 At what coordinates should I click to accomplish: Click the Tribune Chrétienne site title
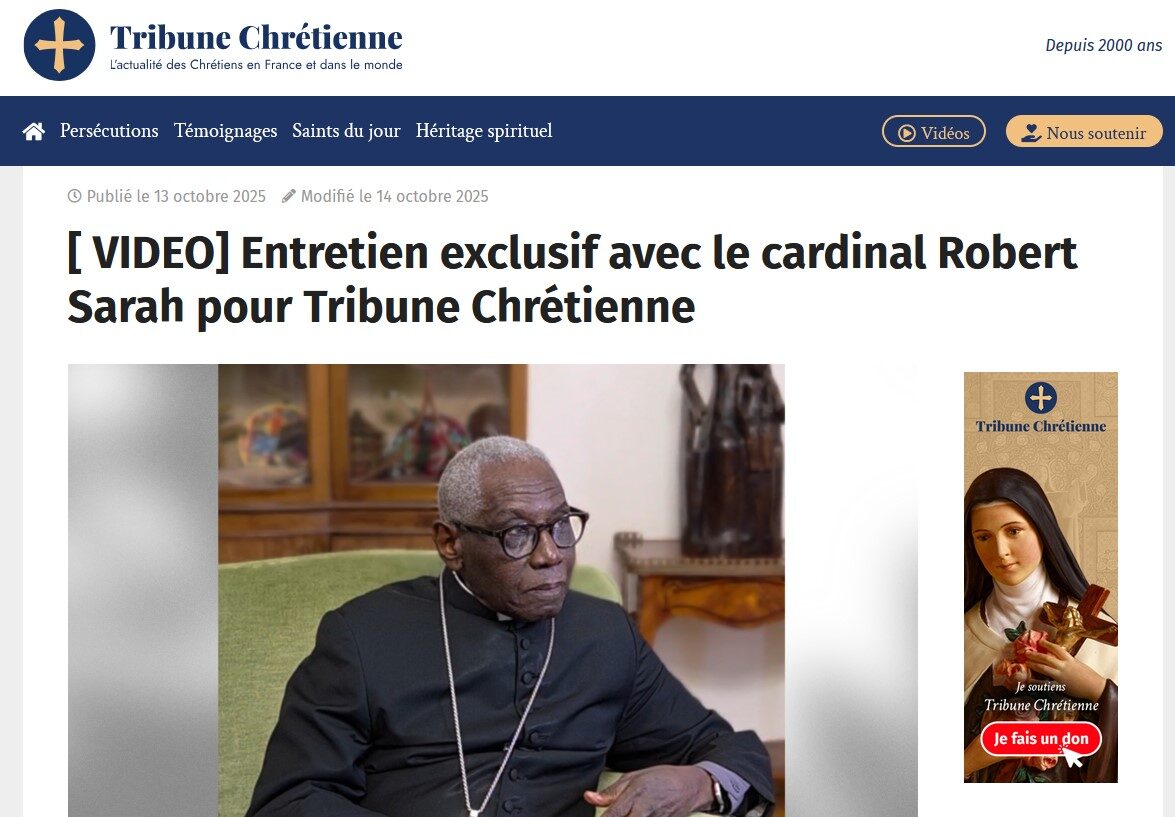click(256, 37)
